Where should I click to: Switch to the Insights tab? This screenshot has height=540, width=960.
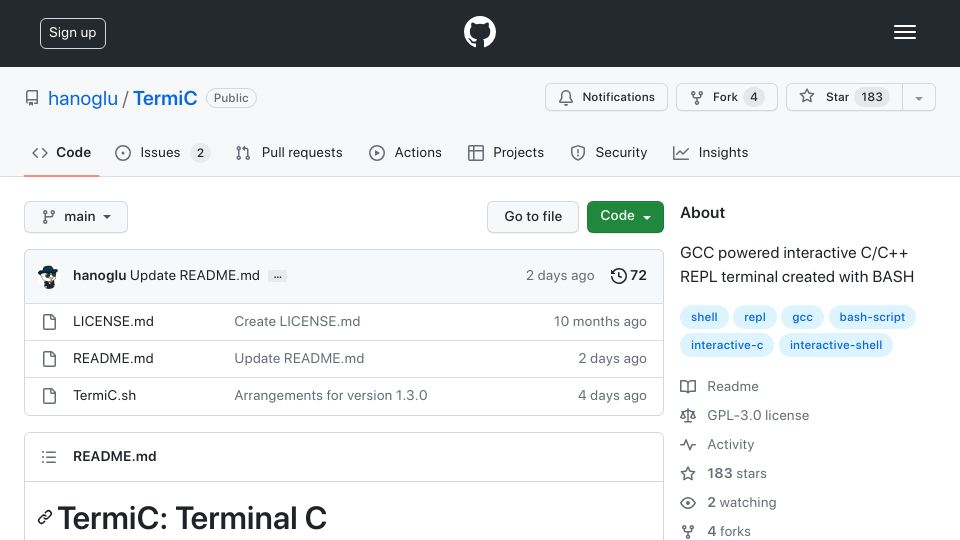click(x=710, y=152)
